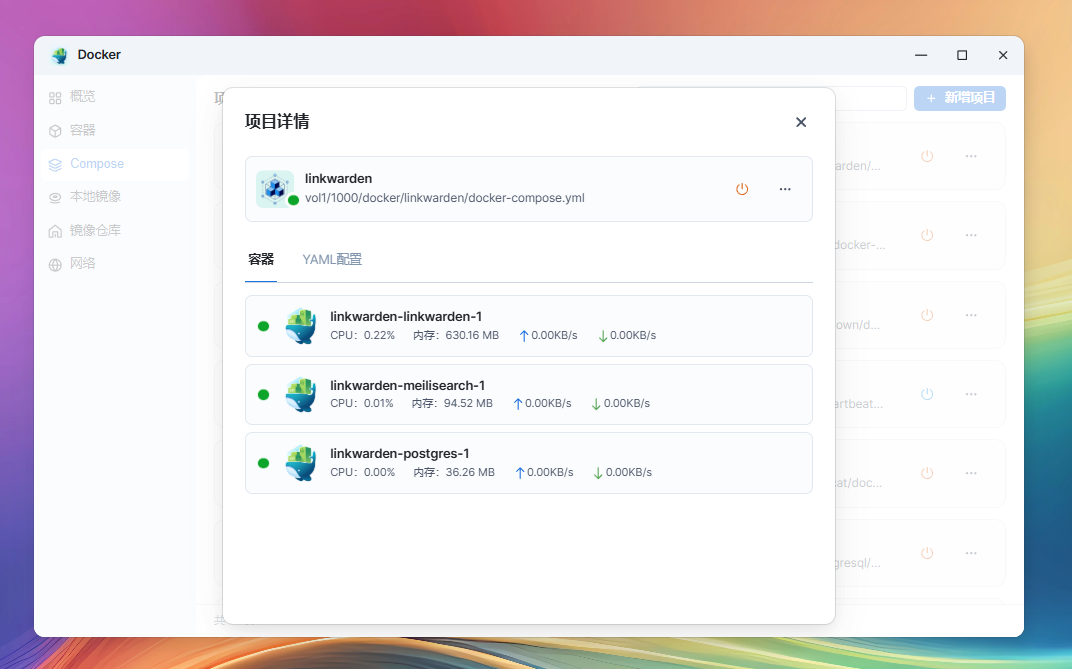The image size is (1072, 669).
Task: Click the whale icon for linkwarden-linkwarden-1
Action: (x=301, y=326)
